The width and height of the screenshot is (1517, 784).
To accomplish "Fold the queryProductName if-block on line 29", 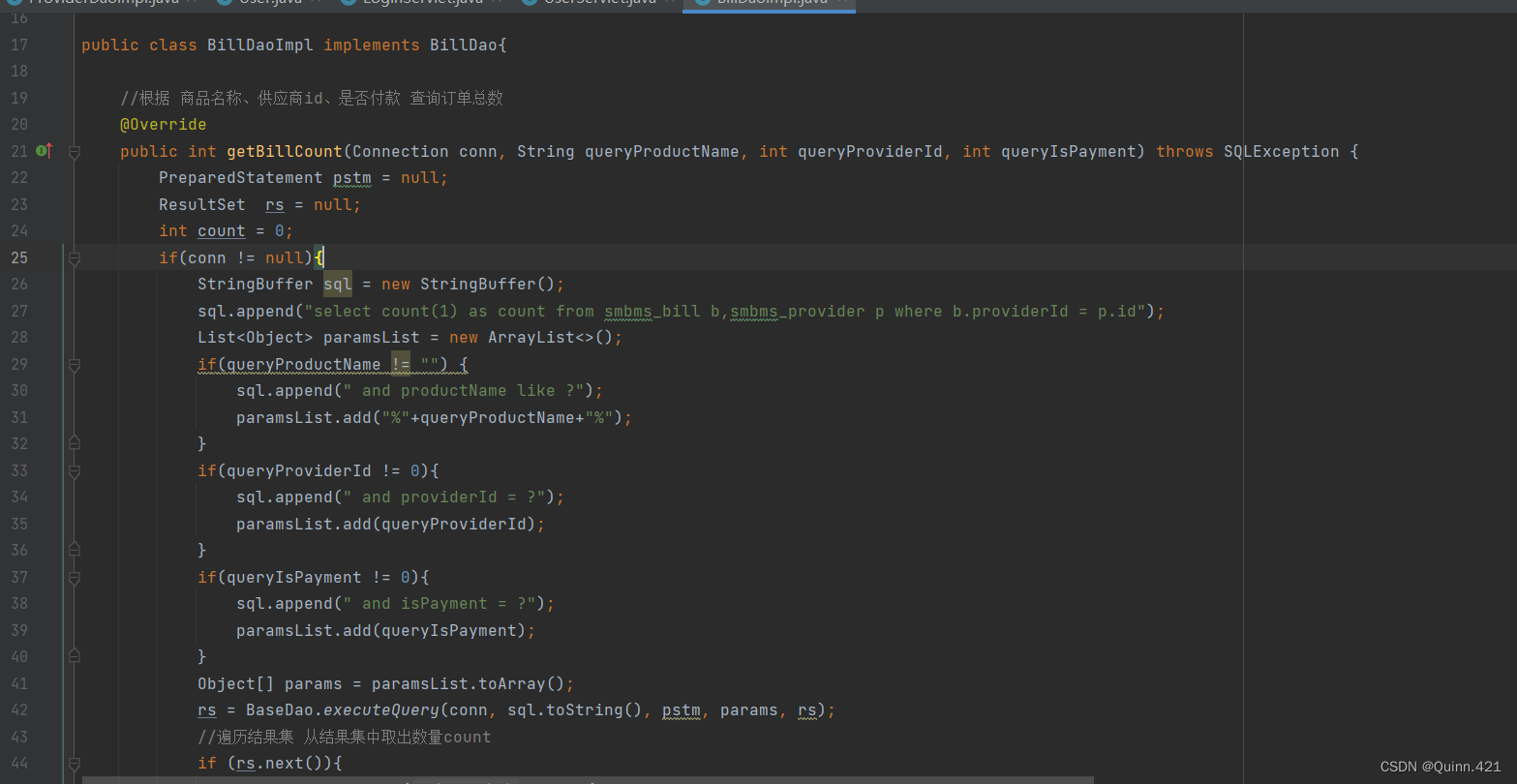I will pos(75,365).
